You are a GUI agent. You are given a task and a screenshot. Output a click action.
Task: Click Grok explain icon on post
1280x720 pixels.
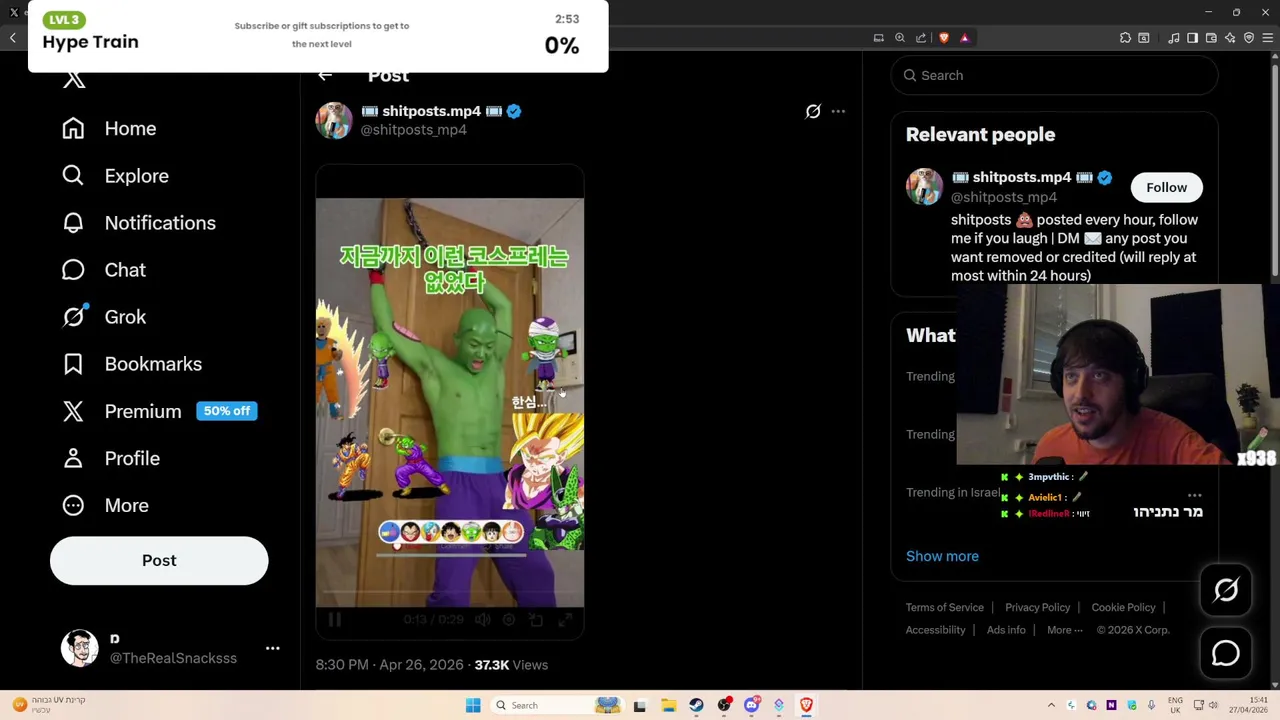tap(813, 112)
